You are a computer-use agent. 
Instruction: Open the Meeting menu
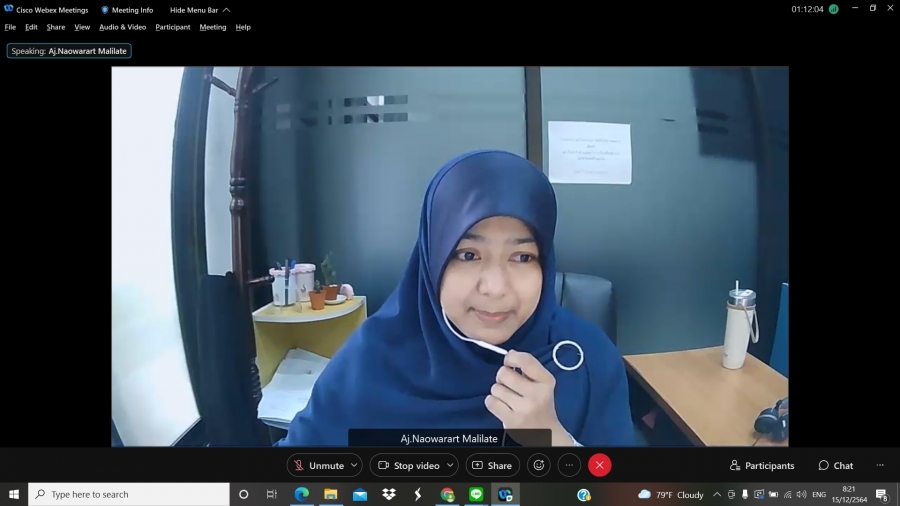pos(212,27)
